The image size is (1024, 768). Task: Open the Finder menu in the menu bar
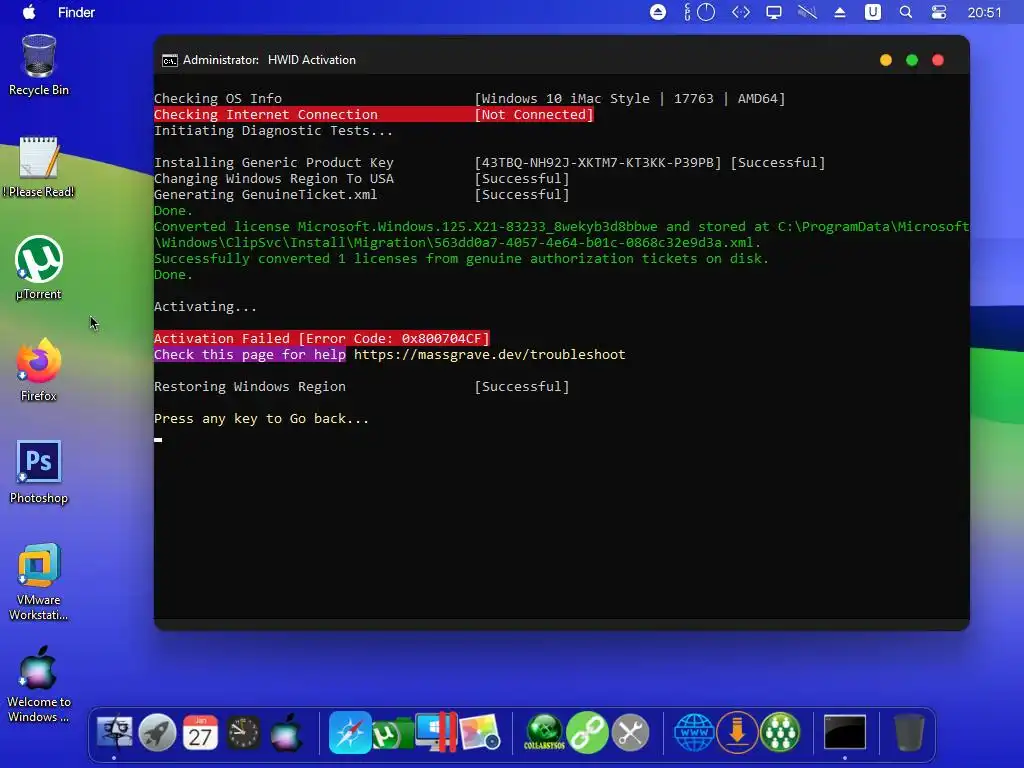point(76,12)
